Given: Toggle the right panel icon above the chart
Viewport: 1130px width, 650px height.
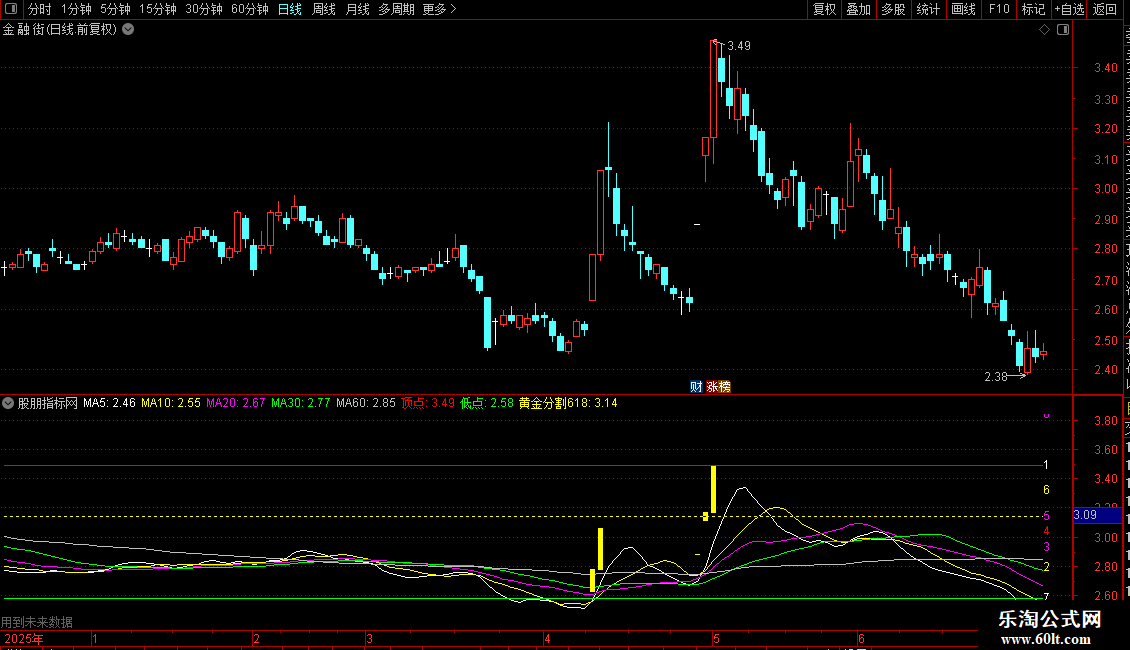Looking at the screenshot, I should (1063, 30).
